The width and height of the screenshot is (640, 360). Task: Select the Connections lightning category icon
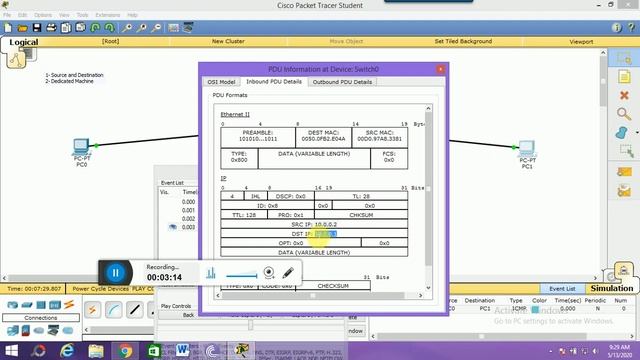click(x=69, y=304)
